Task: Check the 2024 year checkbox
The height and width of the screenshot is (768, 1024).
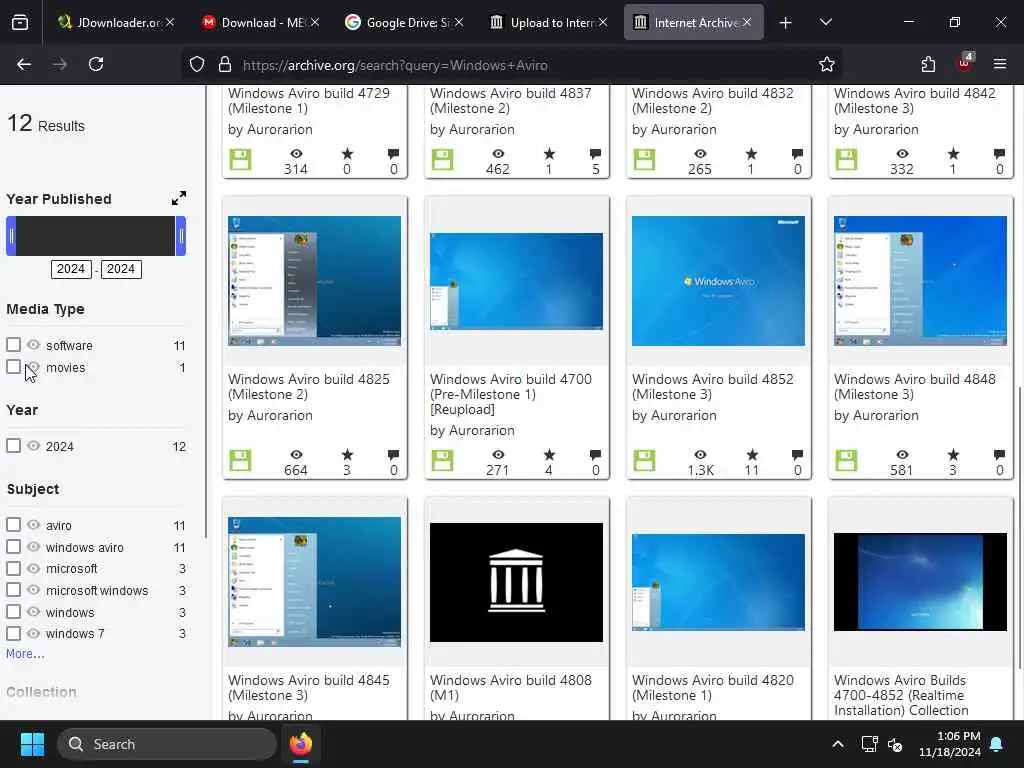Action: (x=13, y=445)
